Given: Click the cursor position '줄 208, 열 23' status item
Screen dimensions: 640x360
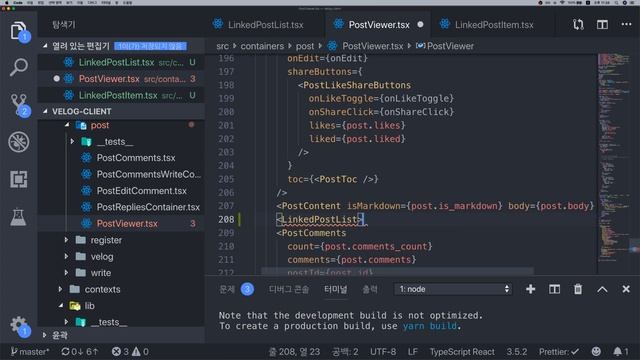Looking at the screenshot, I should (x=294, y=351).
